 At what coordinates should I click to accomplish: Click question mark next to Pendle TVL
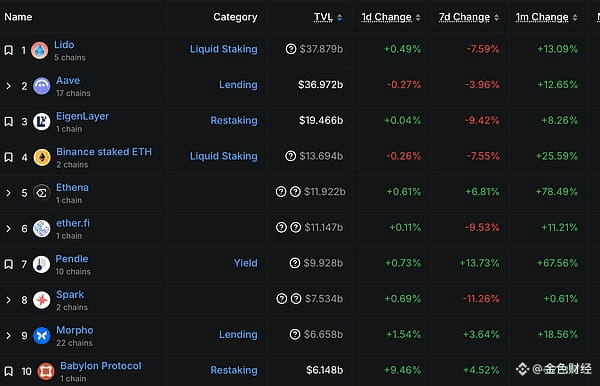click(295, 263)
